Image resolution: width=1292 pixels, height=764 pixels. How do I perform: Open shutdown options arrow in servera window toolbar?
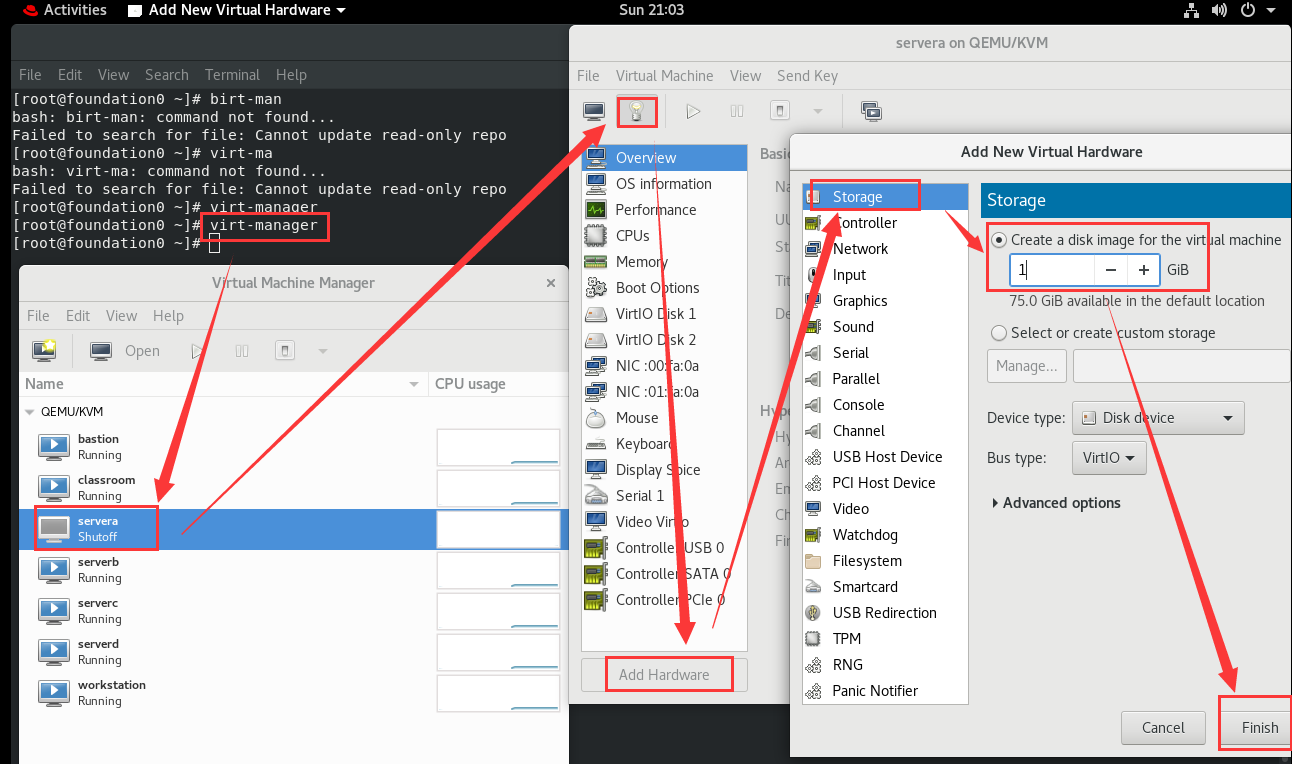[818, 111]
